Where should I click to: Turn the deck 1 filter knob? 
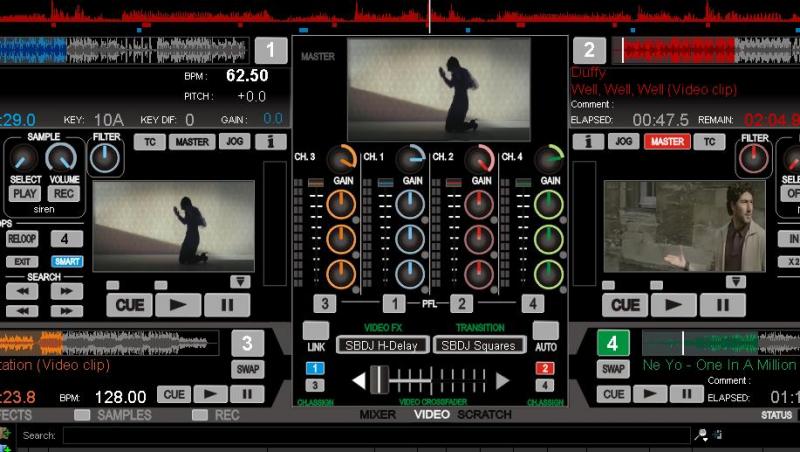coord(105,158)
